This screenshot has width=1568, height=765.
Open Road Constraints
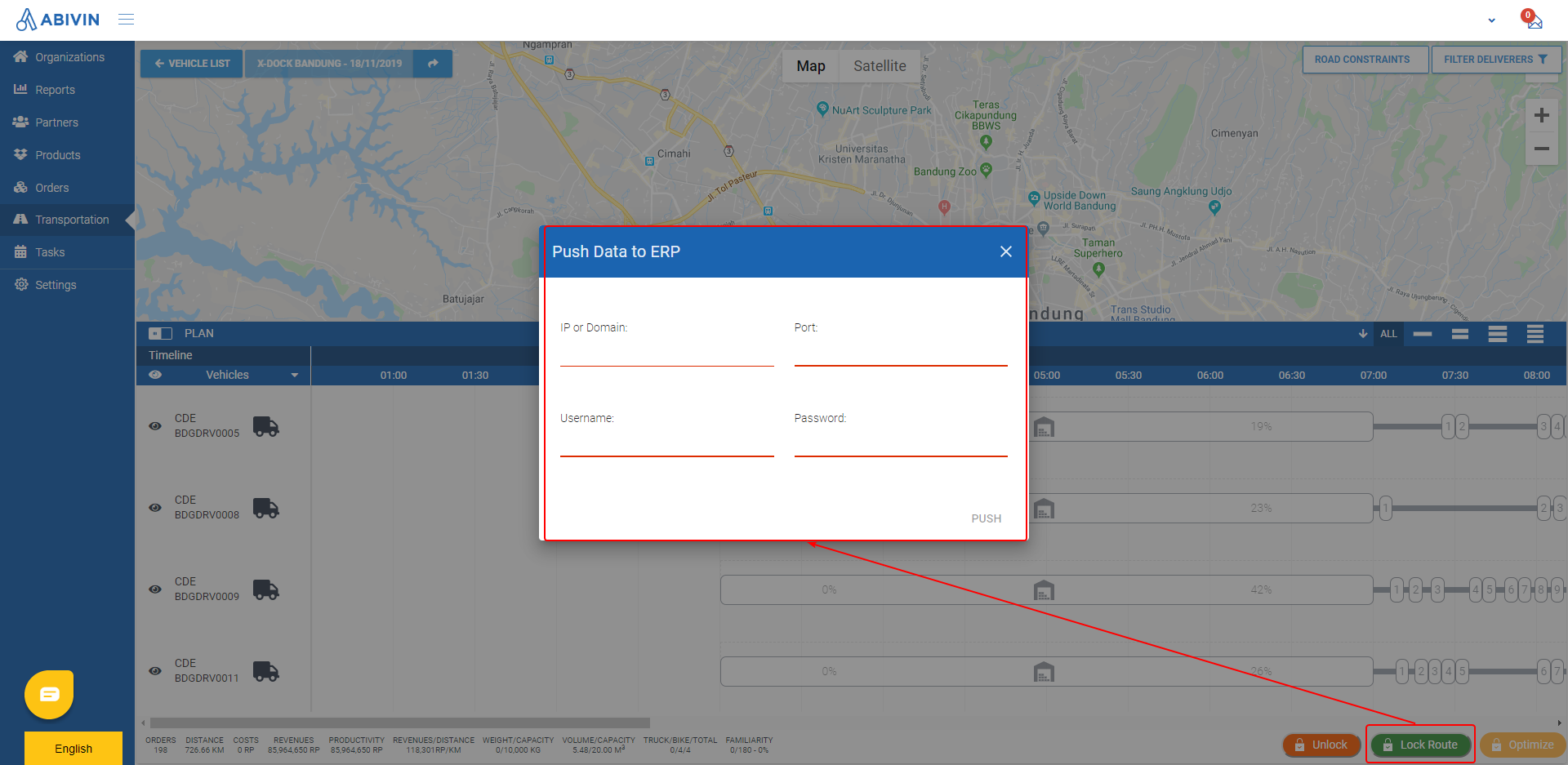coord(1365,60)
